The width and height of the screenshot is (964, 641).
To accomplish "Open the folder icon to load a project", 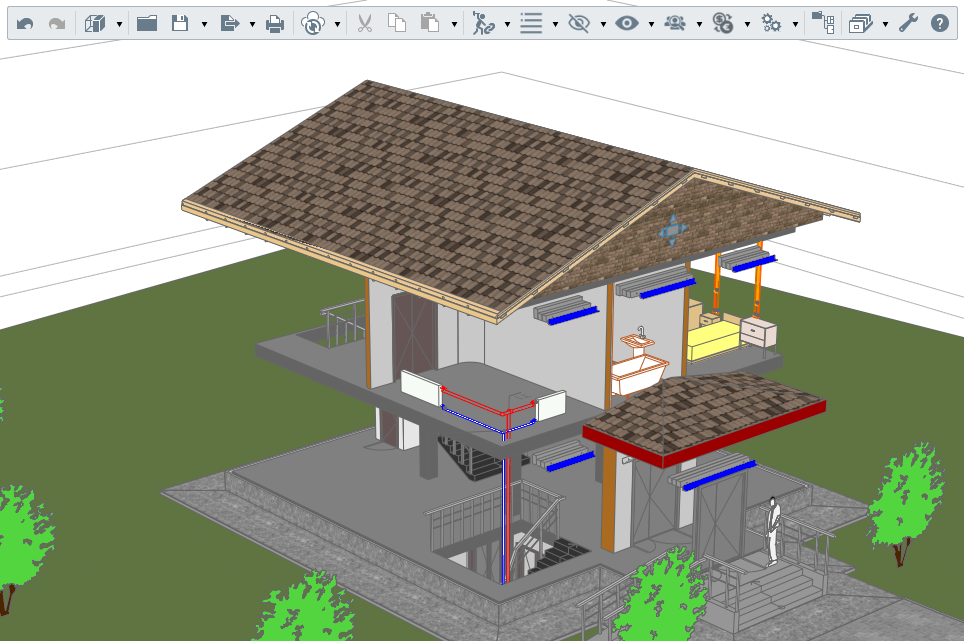I will [x=147, y=24].
